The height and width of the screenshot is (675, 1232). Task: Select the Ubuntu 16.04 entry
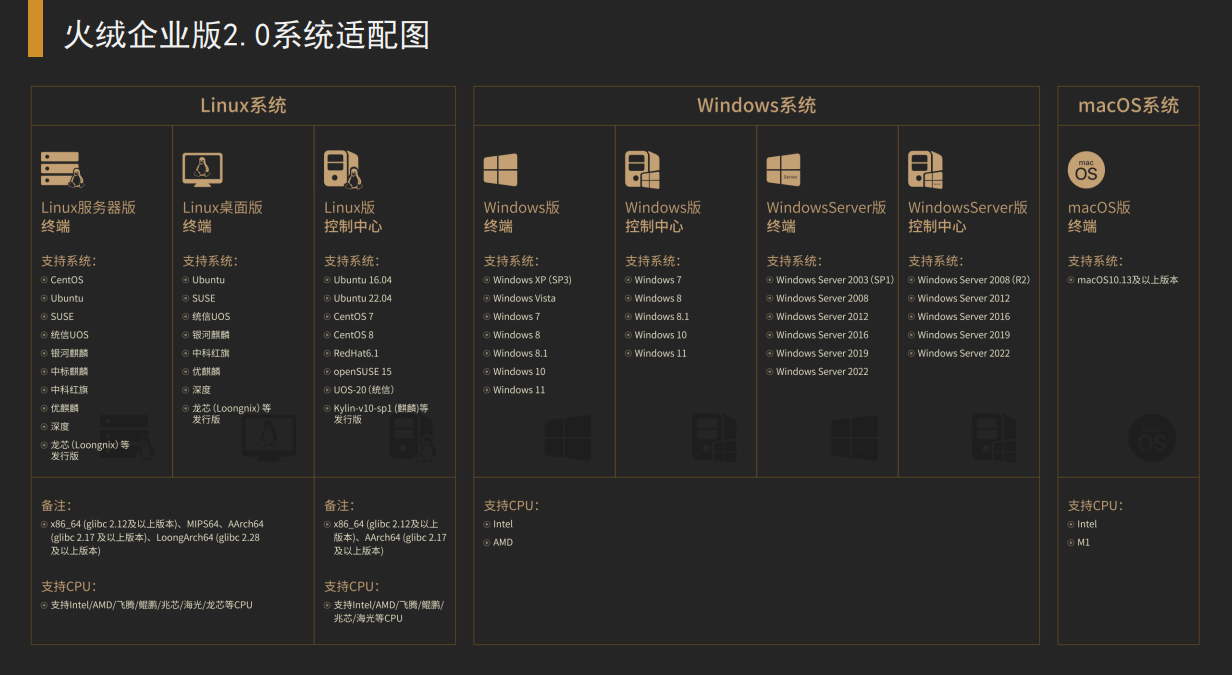click(x=363, y=280)
